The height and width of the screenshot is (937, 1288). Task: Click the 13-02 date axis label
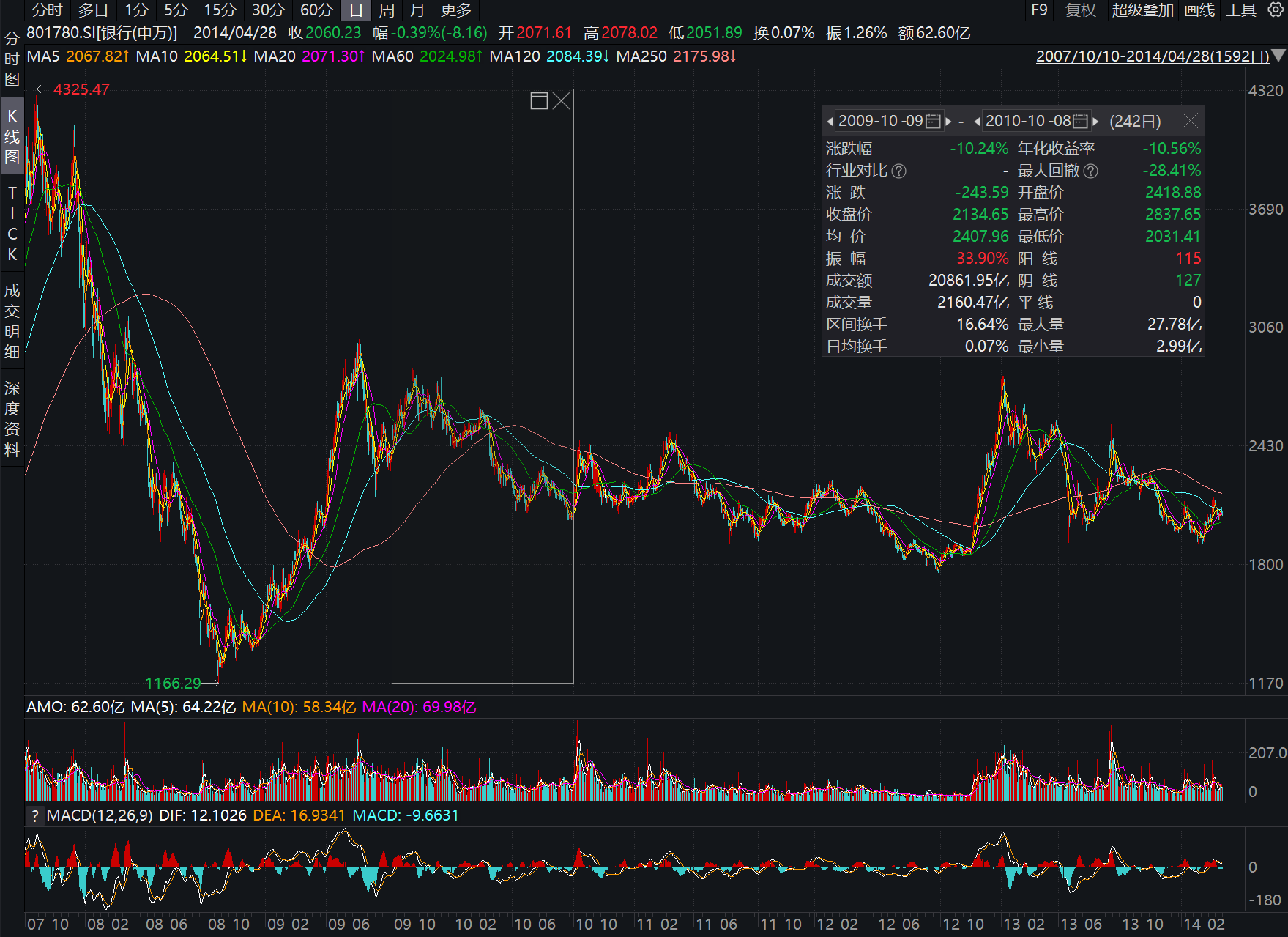[x=1024, y=925]
